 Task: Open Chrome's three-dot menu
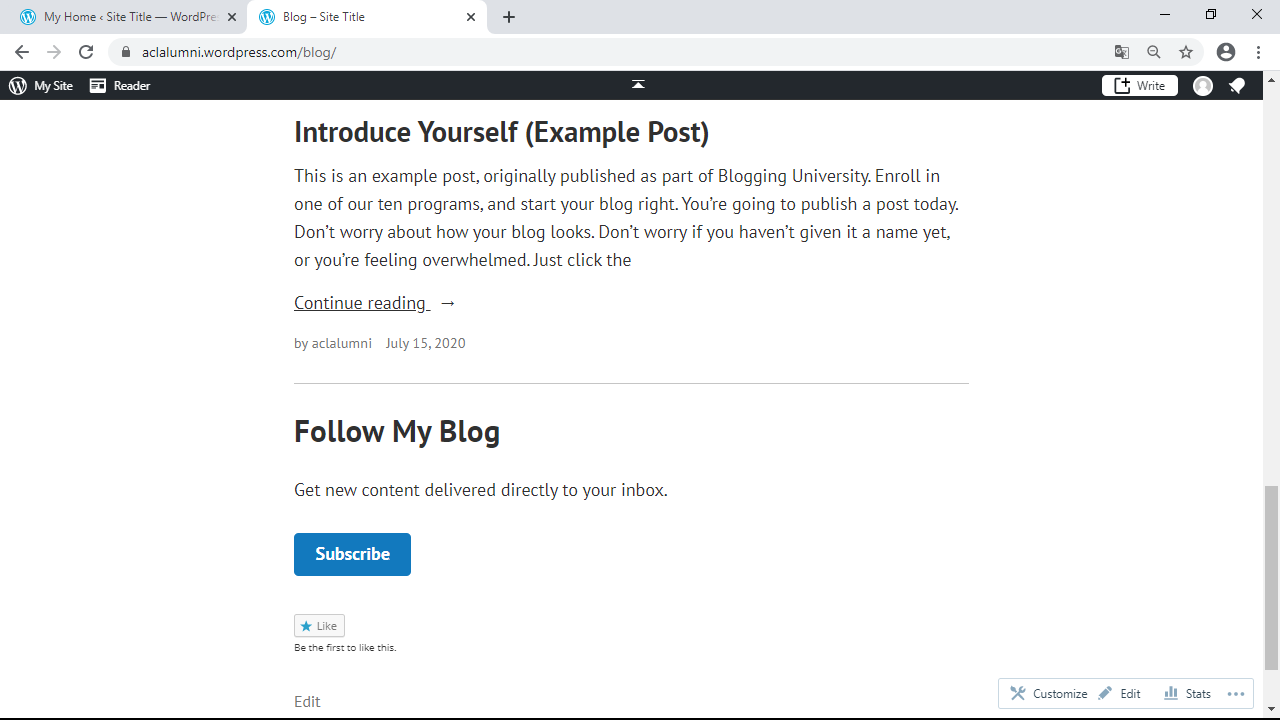click(1259, 52)
